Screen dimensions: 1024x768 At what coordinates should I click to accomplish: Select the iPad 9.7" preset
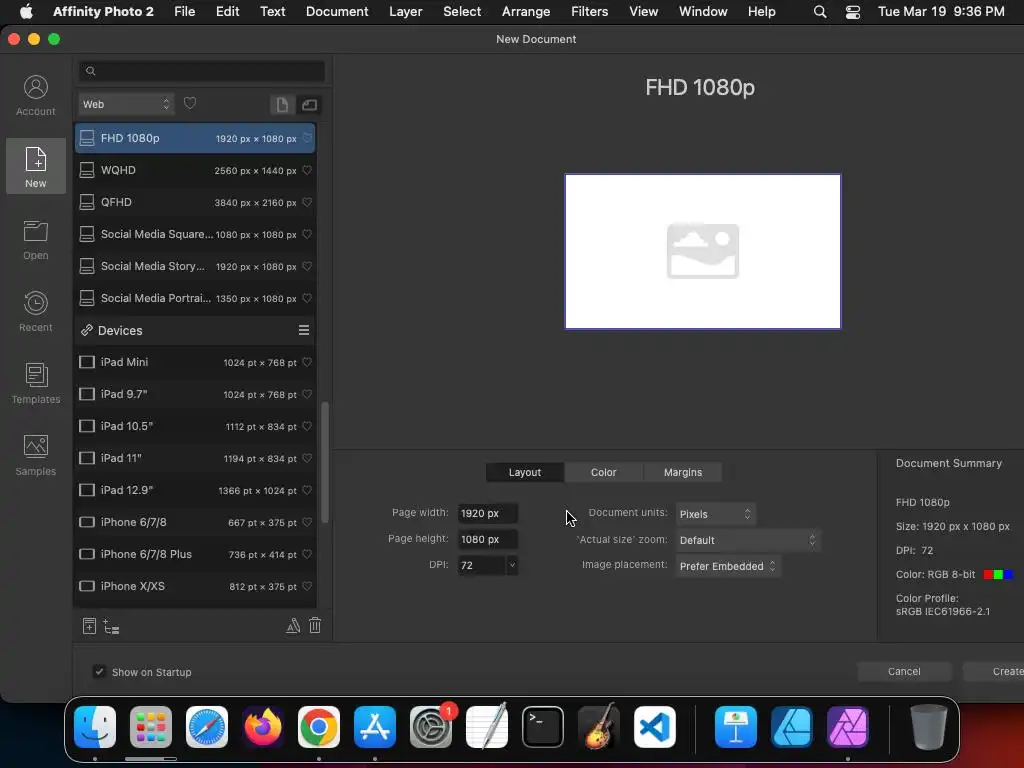click(195, 394)
